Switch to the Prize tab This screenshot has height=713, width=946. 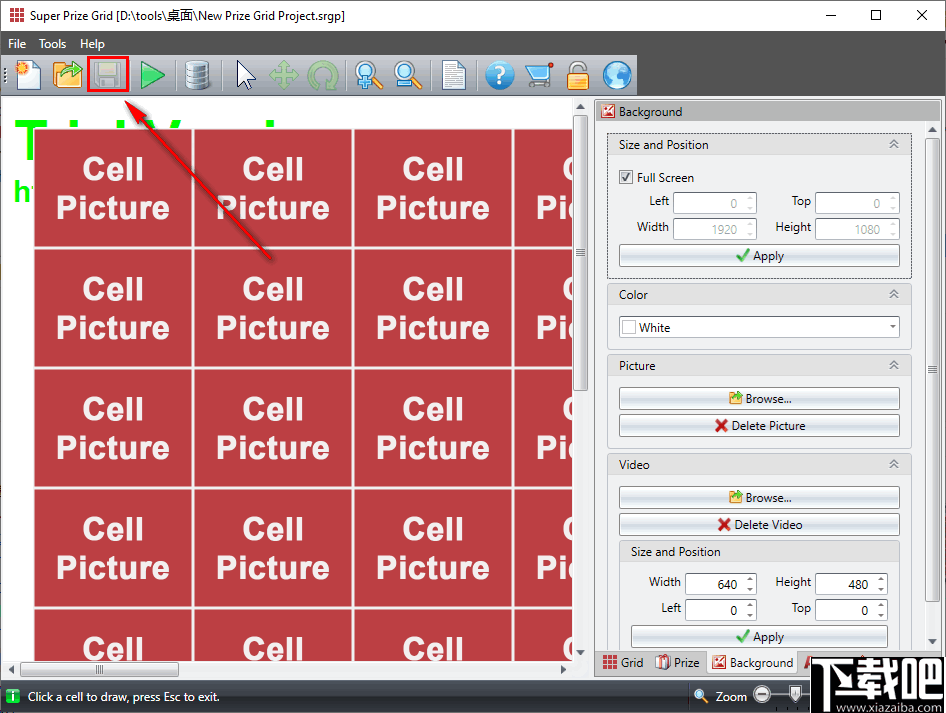(678, 662)
